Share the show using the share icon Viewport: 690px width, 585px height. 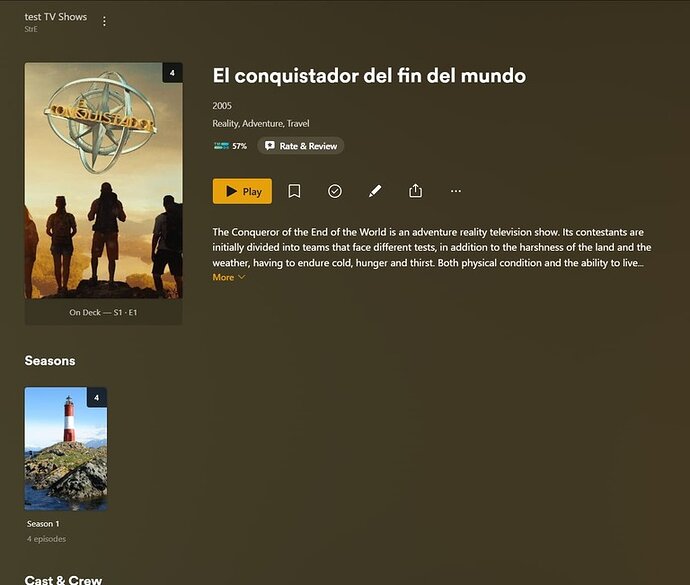click(x=415, y=191)
